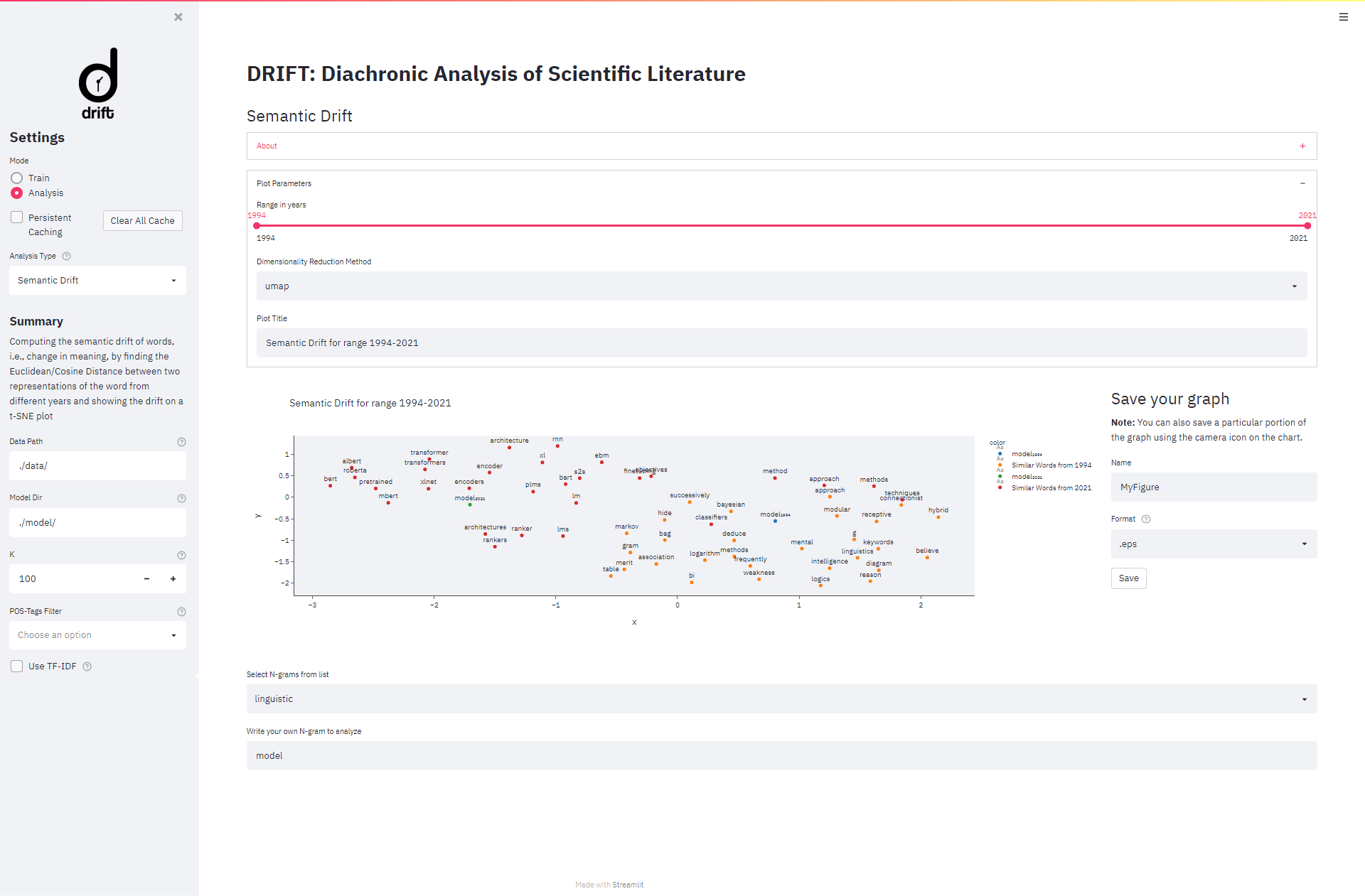Enable the Persistent Caching checkbox
Viewport: 1365px width, 896px height.
(17, 217)
